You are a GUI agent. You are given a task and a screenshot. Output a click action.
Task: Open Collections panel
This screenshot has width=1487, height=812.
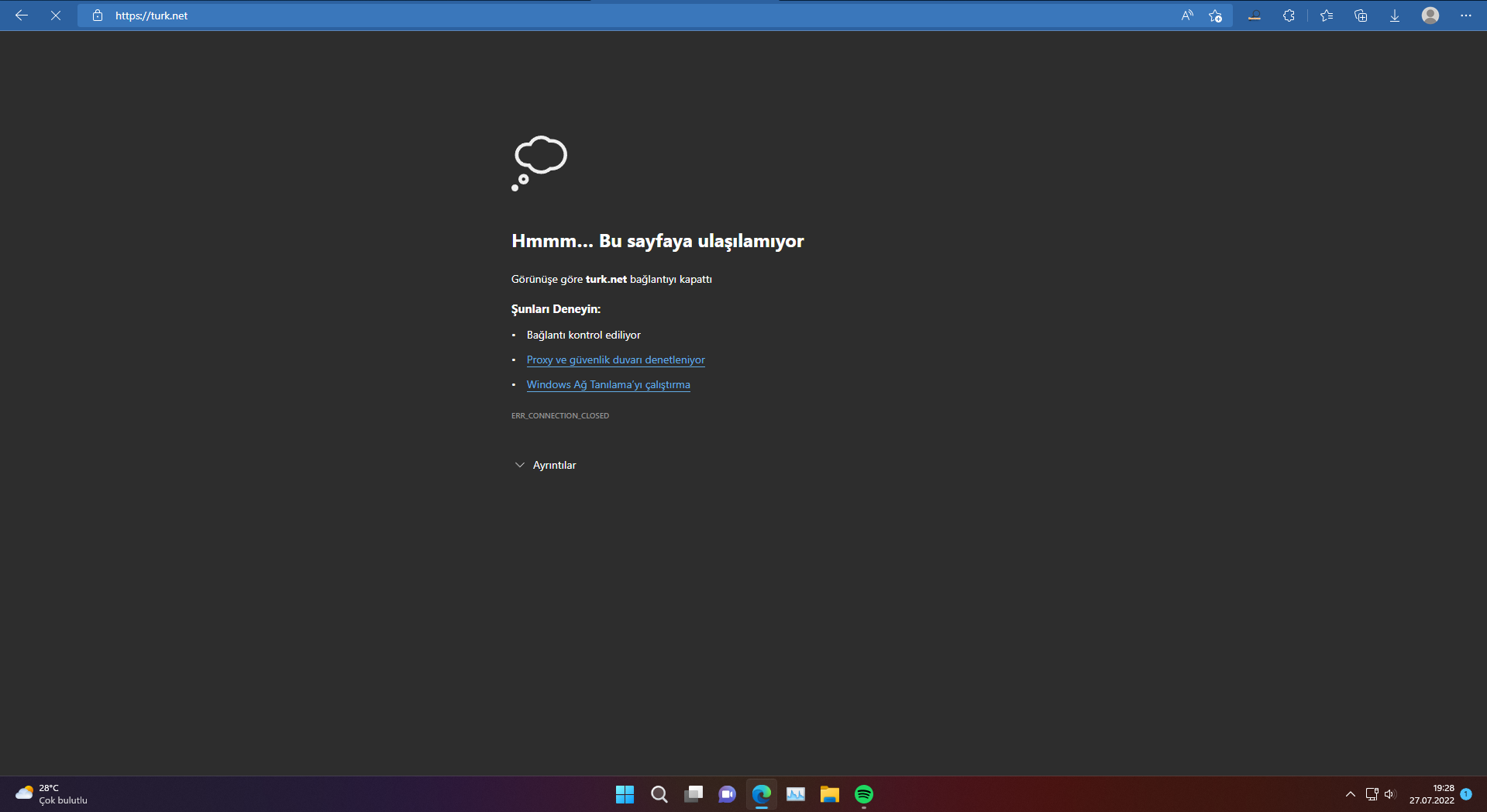pyautogui.click(x=1361, y=15)
